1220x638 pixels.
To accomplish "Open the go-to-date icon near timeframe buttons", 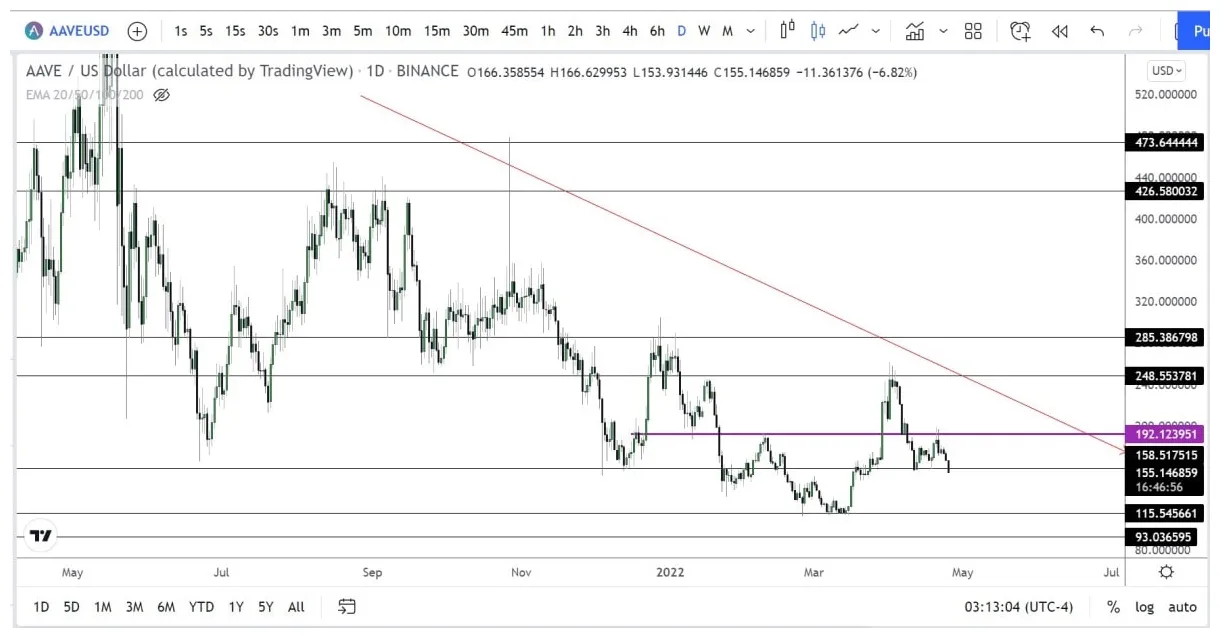I will click(346, 607).
